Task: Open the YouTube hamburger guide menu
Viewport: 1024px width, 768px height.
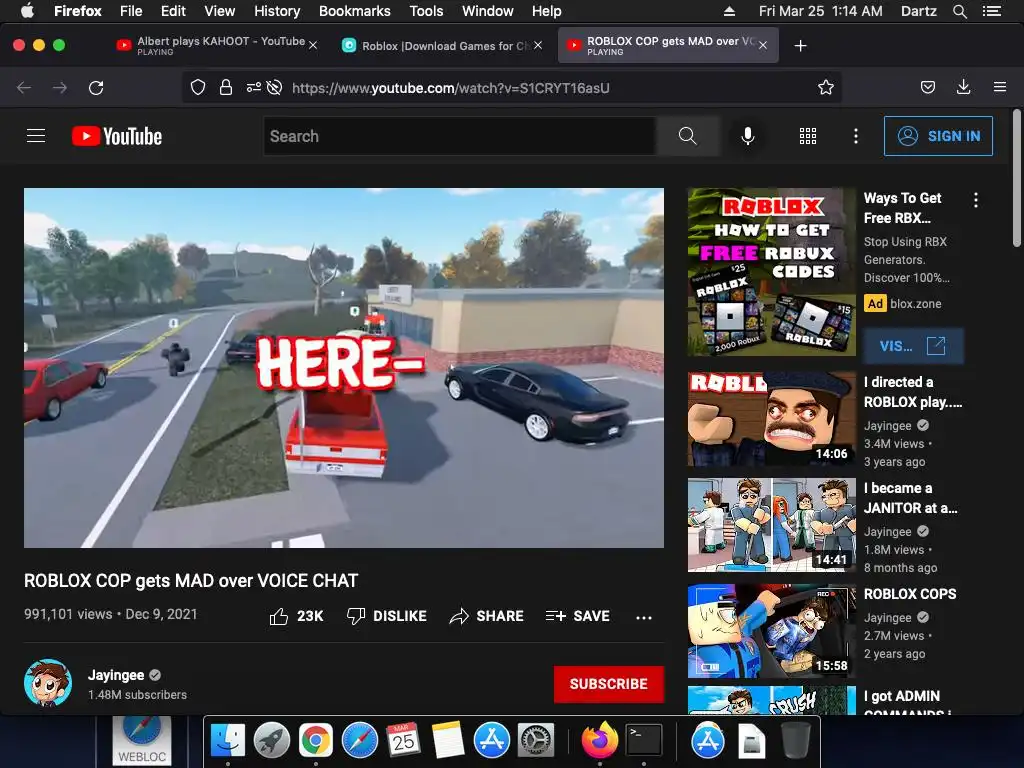Action: [36, 136]
